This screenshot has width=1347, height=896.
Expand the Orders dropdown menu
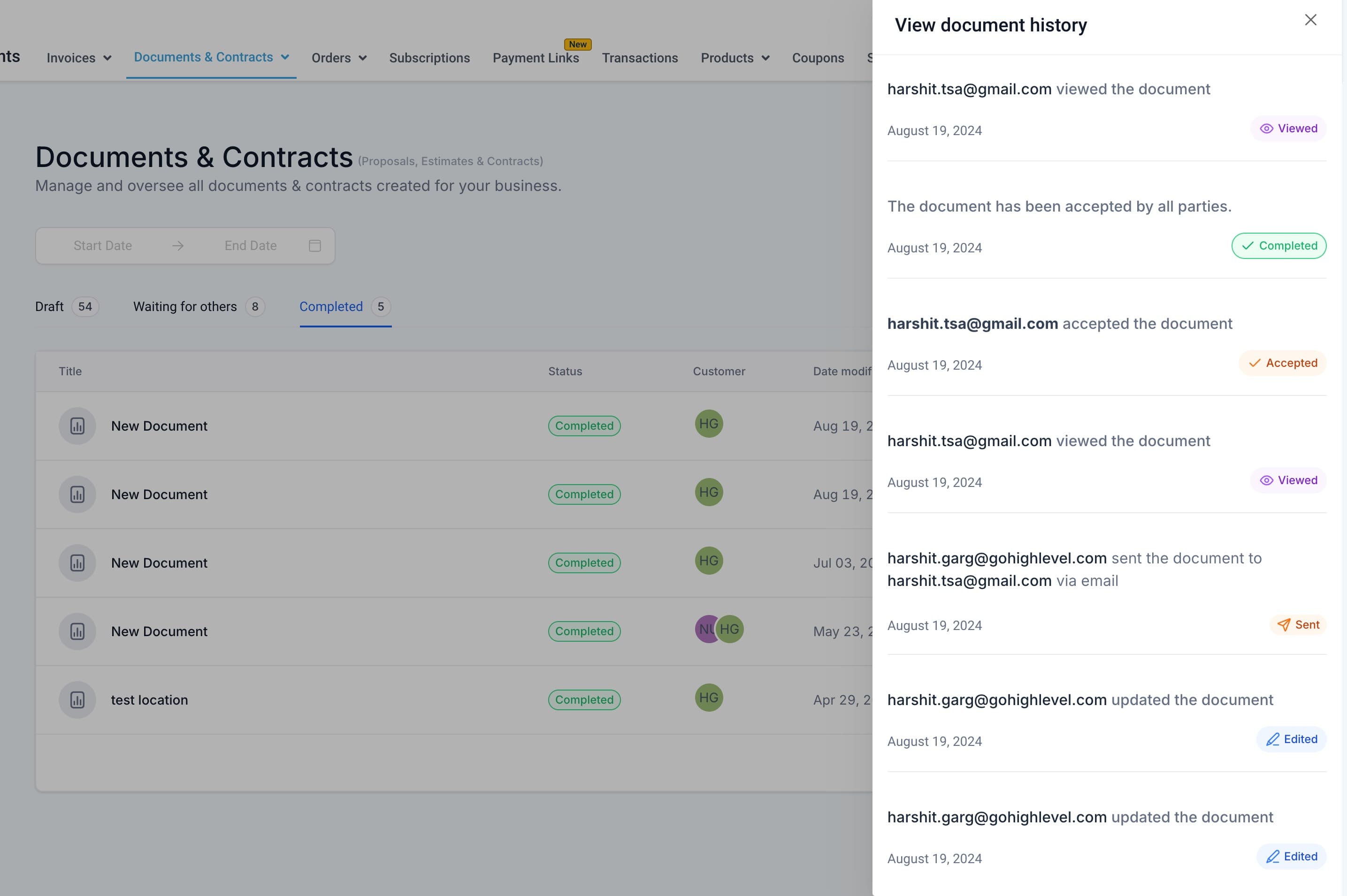coord(339,58)
